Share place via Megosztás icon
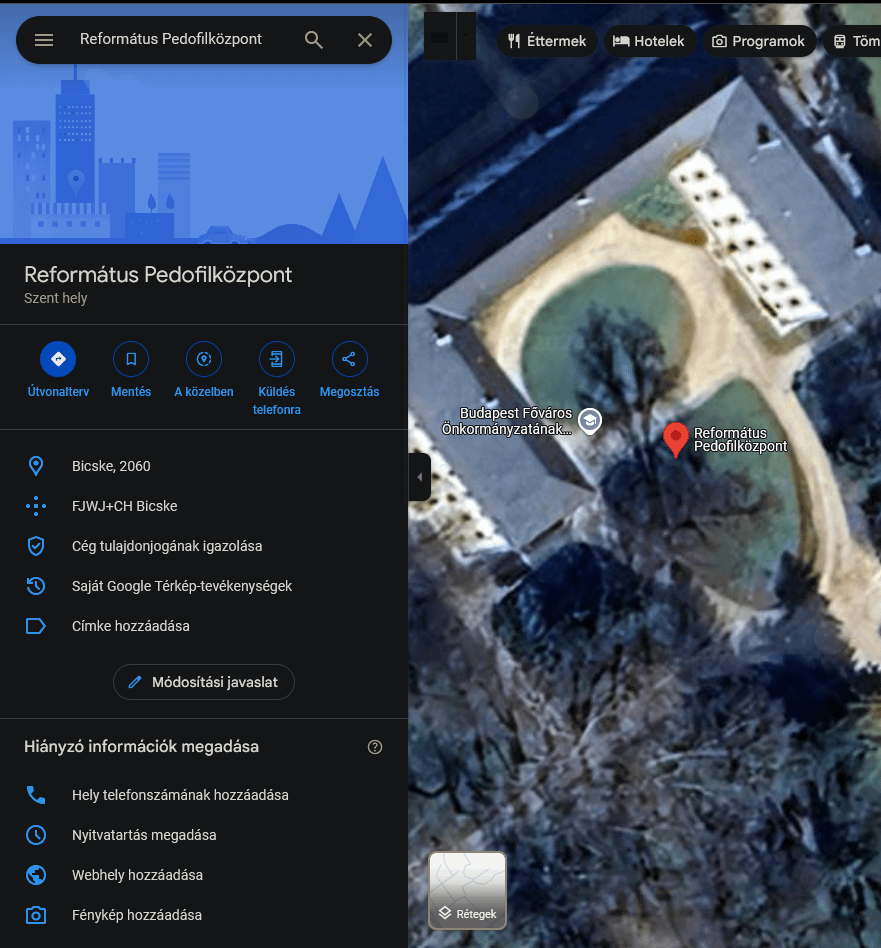The image size is (881, 948). tap(349, 359)
